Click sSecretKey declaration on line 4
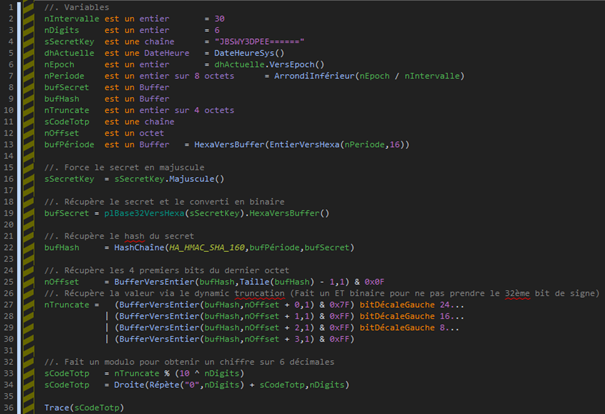Screen dimensions: 605x414 69,42
